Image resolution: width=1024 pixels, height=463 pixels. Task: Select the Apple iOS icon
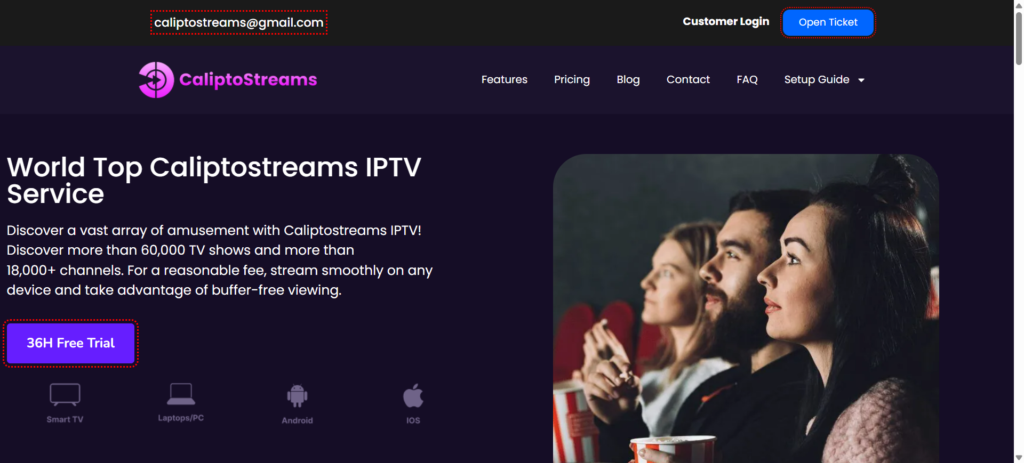click(x=413, y=396)
